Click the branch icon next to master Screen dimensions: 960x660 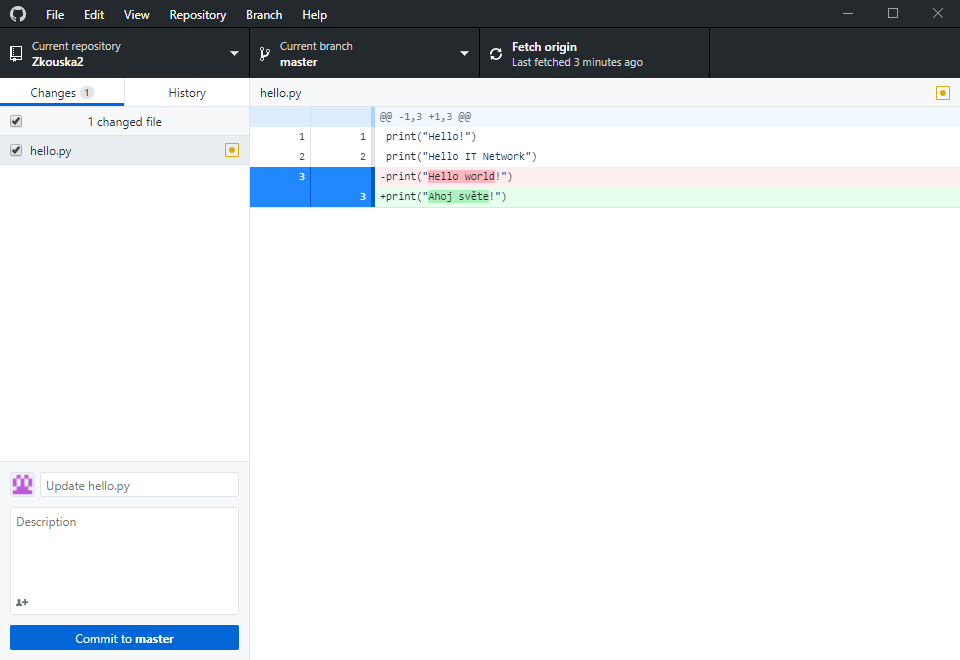pyautogui.click(x=263, y=53)
